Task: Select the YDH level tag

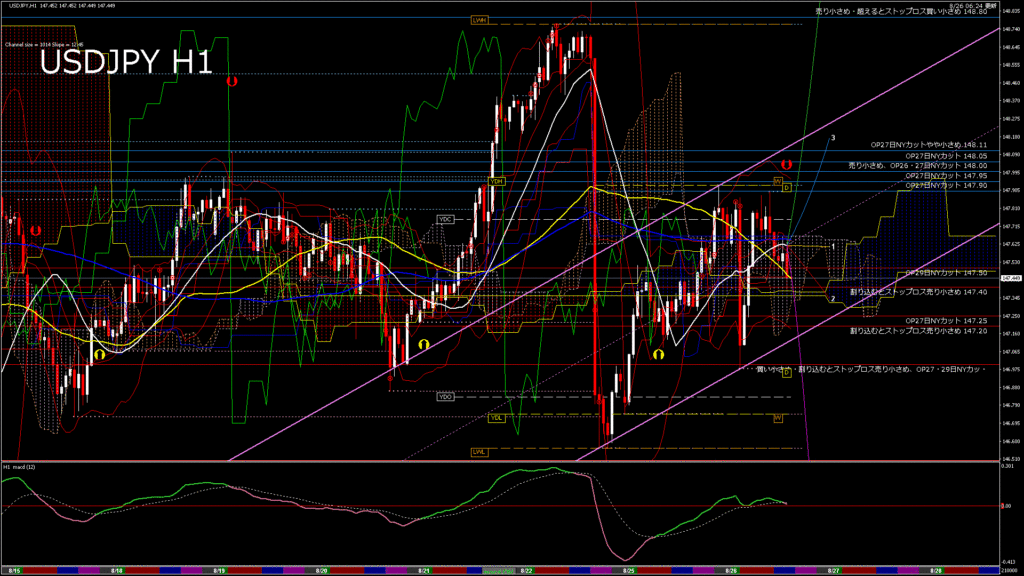Action: [495, 181]
